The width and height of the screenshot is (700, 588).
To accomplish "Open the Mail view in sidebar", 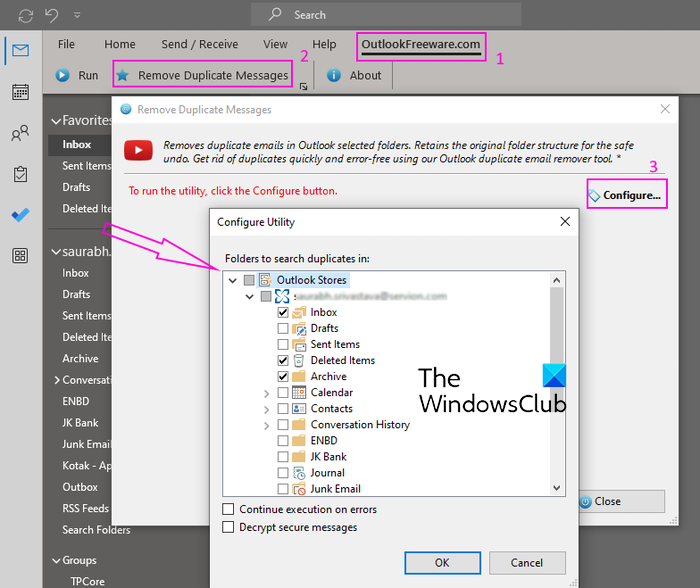I will pos(21,50).
